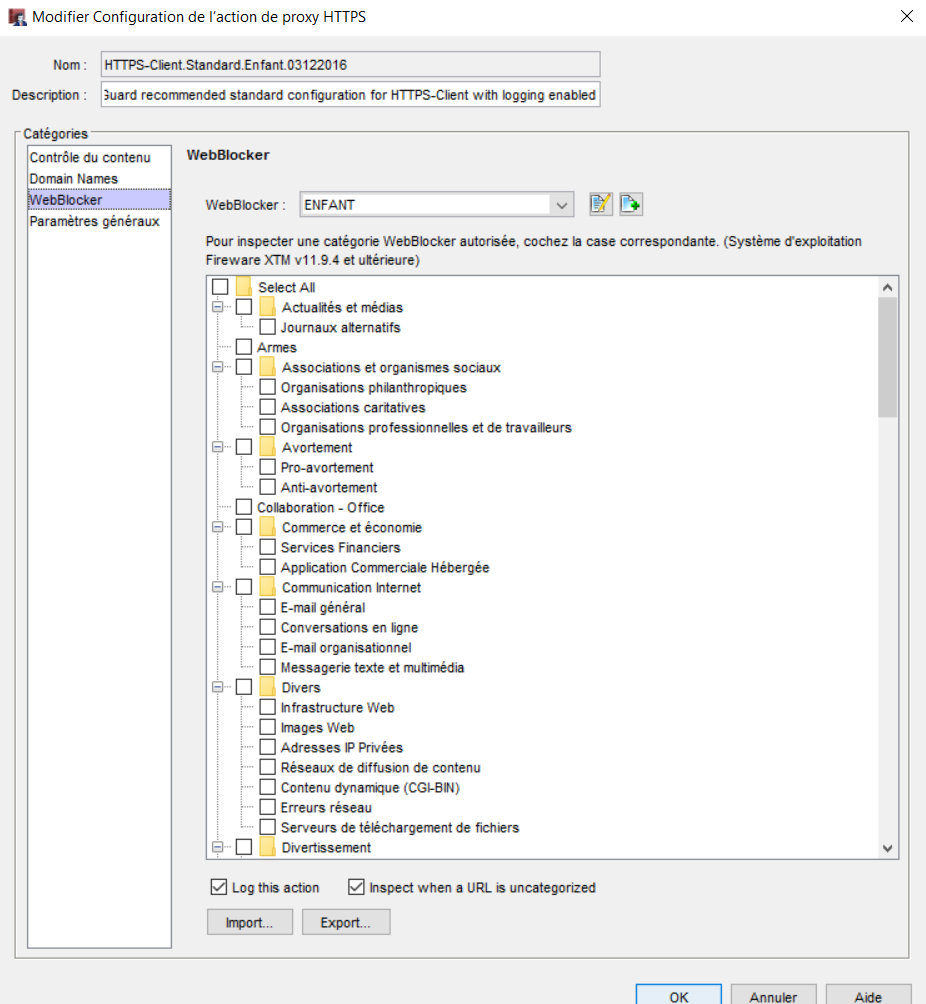
Task: Click the category list scrollbar thumb
Action: click(x=887, y=357)
